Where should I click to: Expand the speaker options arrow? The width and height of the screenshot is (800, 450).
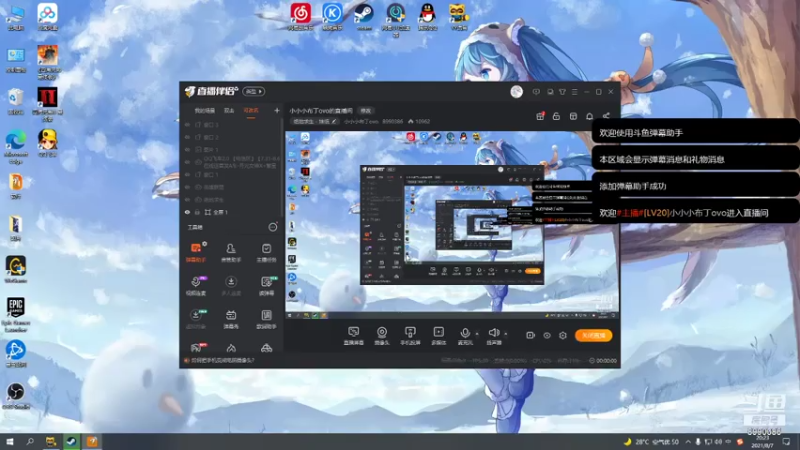coord(506,334)
